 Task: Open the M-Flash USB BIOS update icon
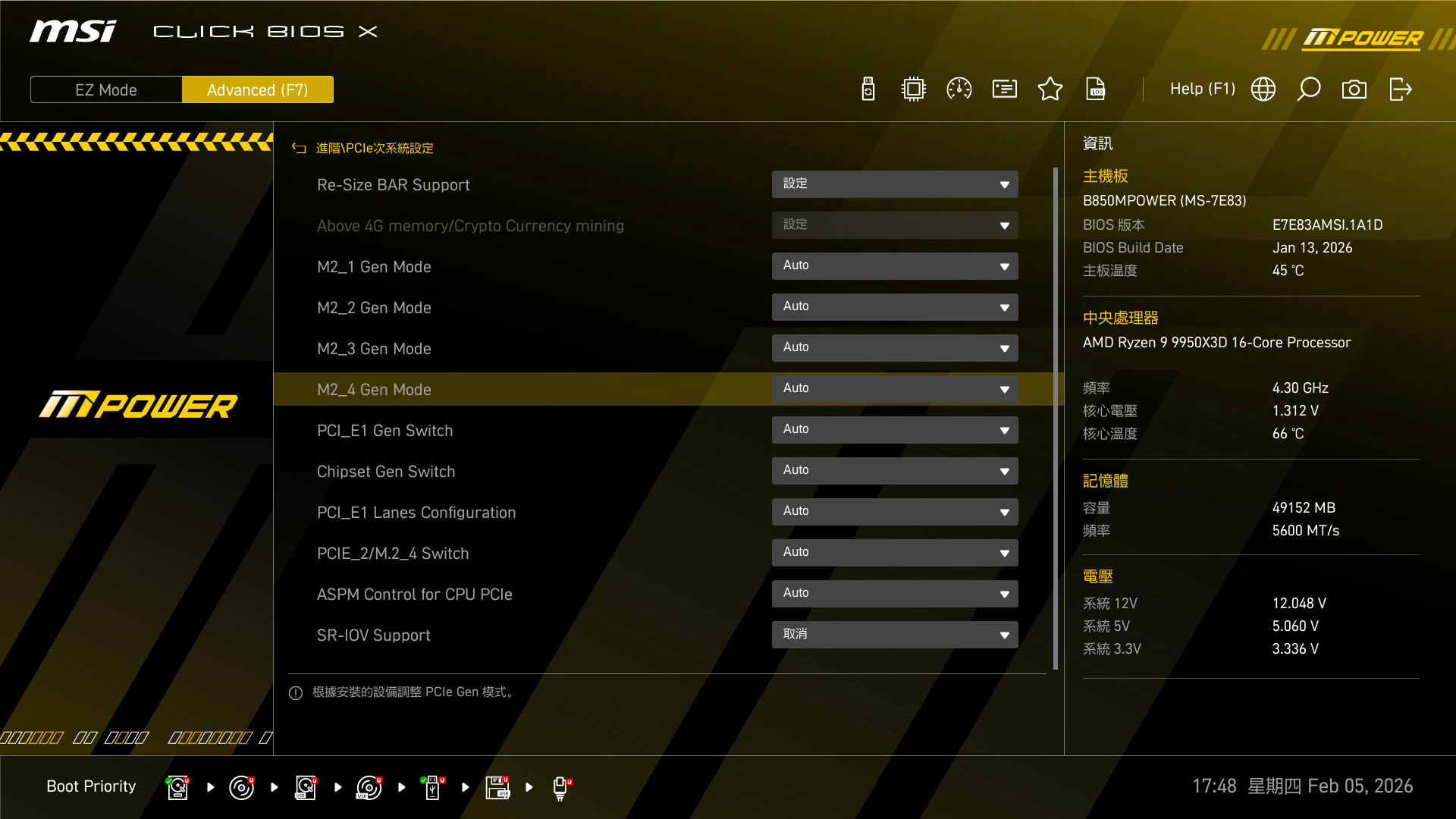[868, 89]
